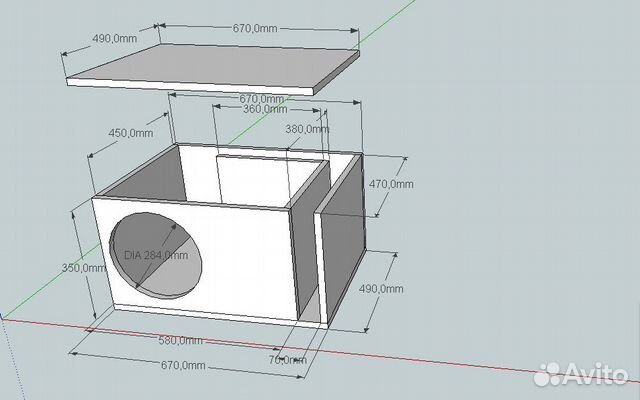Click the 360,0mm dimension label
The width and height of the screenshot is (640, 400).
point(264,109)
